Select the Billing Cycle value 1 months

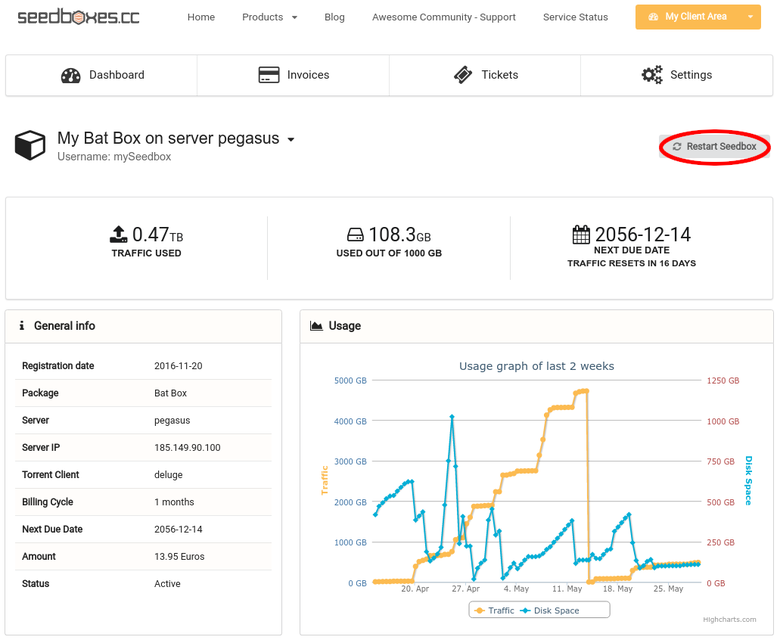tap(174, 502)
